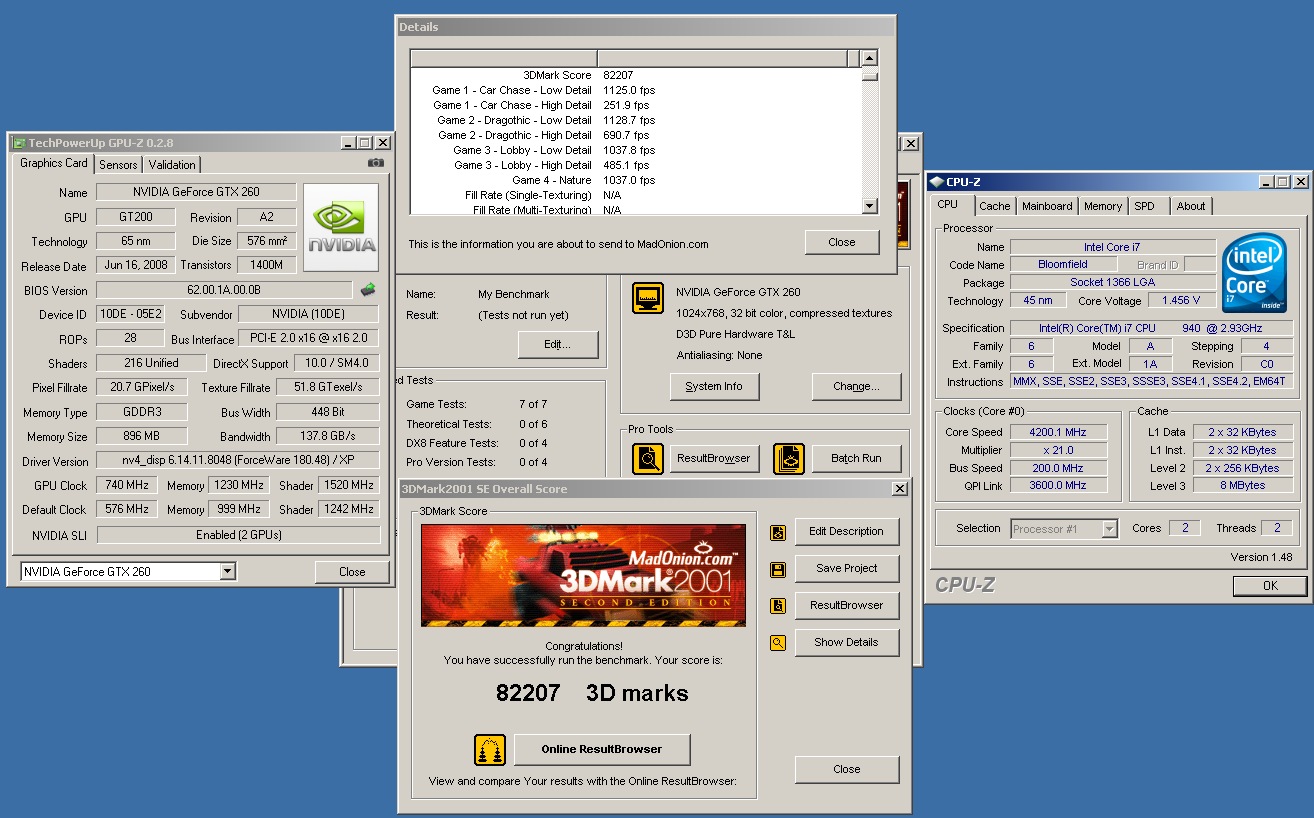Click the Edit... button for benchmark name
Viewport: 1314px width, 818px height.
(x=558, y=345)
